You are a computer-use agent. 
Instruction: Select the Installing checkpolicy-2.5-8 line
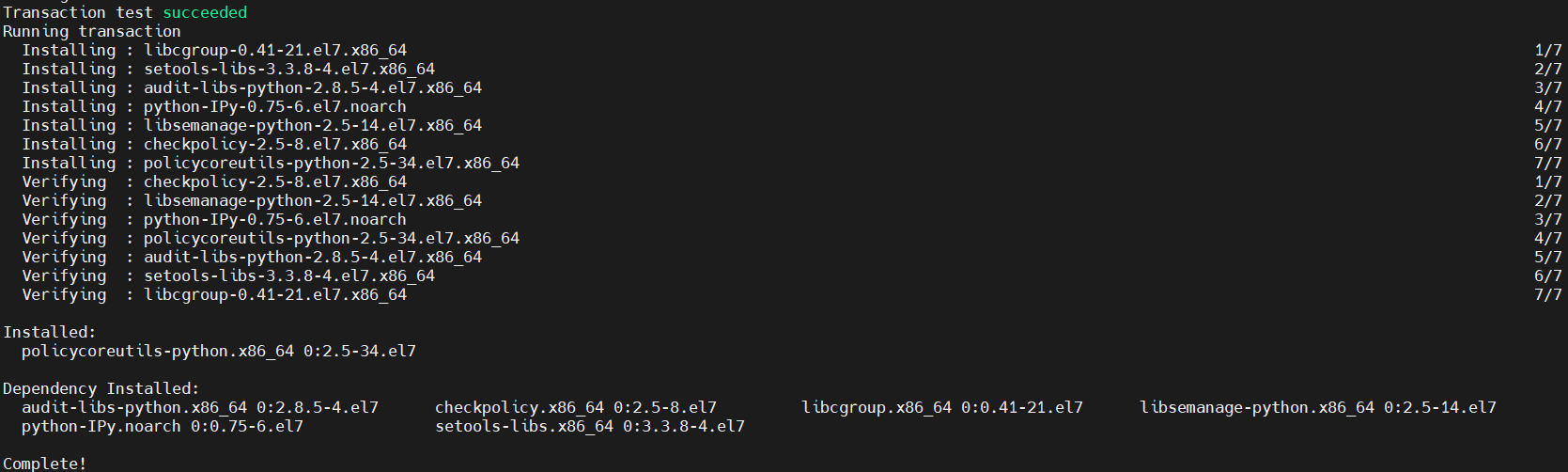coord(274,144)
